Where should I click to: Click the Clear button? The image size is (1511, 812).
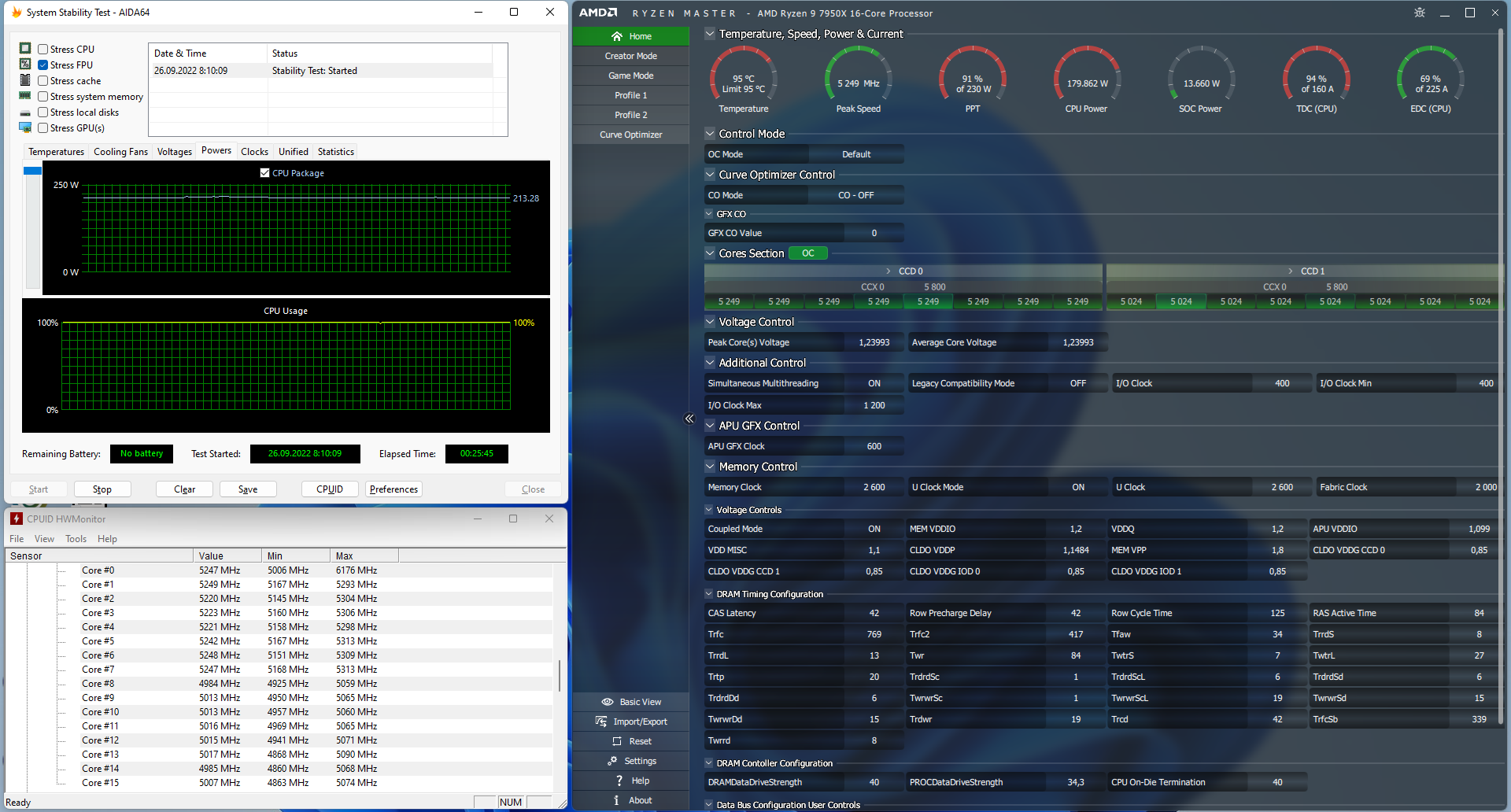(x=184, y=489)
